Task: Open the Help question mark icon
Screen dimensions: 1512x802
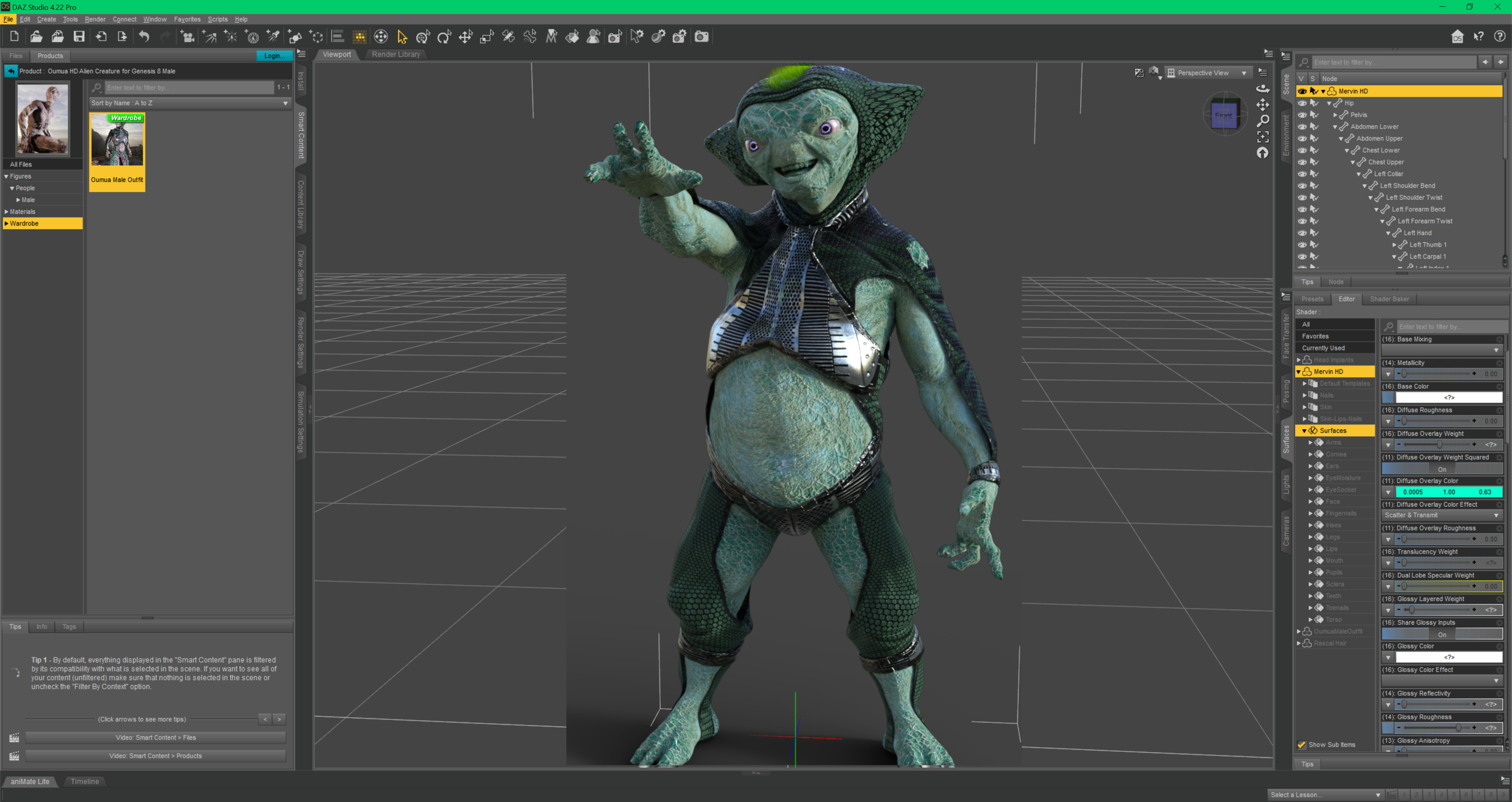Action: tap(1500, 36)
